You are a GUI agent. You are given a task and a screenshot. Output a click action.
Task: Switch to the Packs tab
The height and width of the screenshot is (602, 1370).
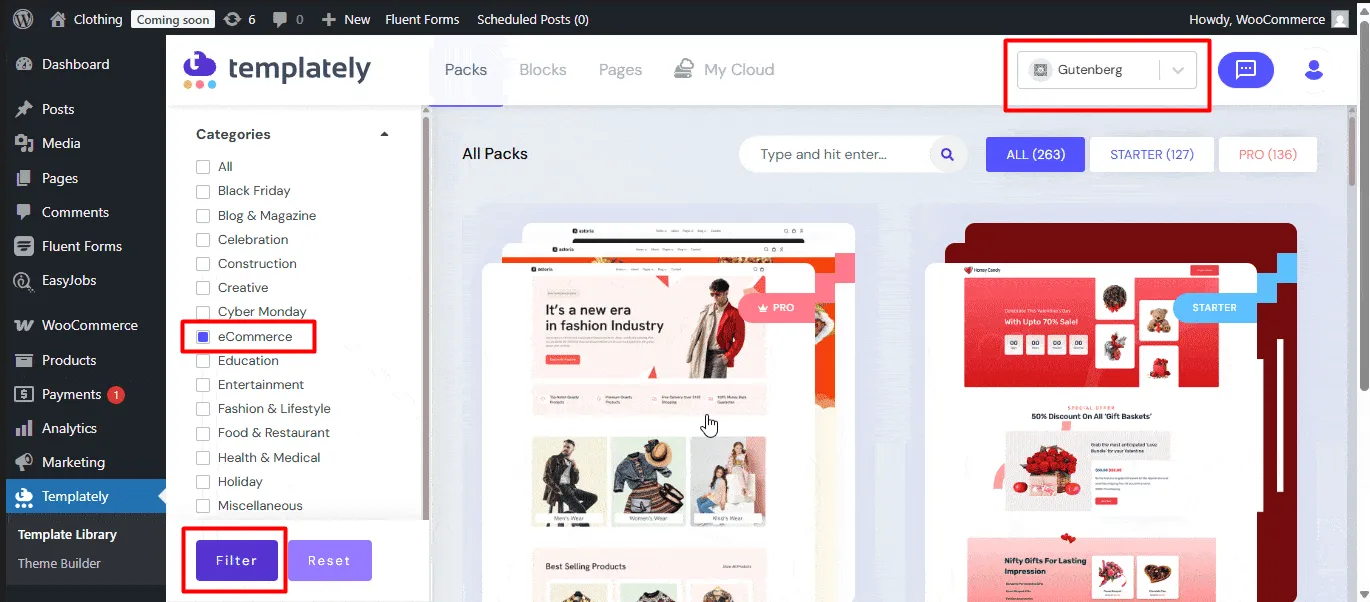point(466,70)
